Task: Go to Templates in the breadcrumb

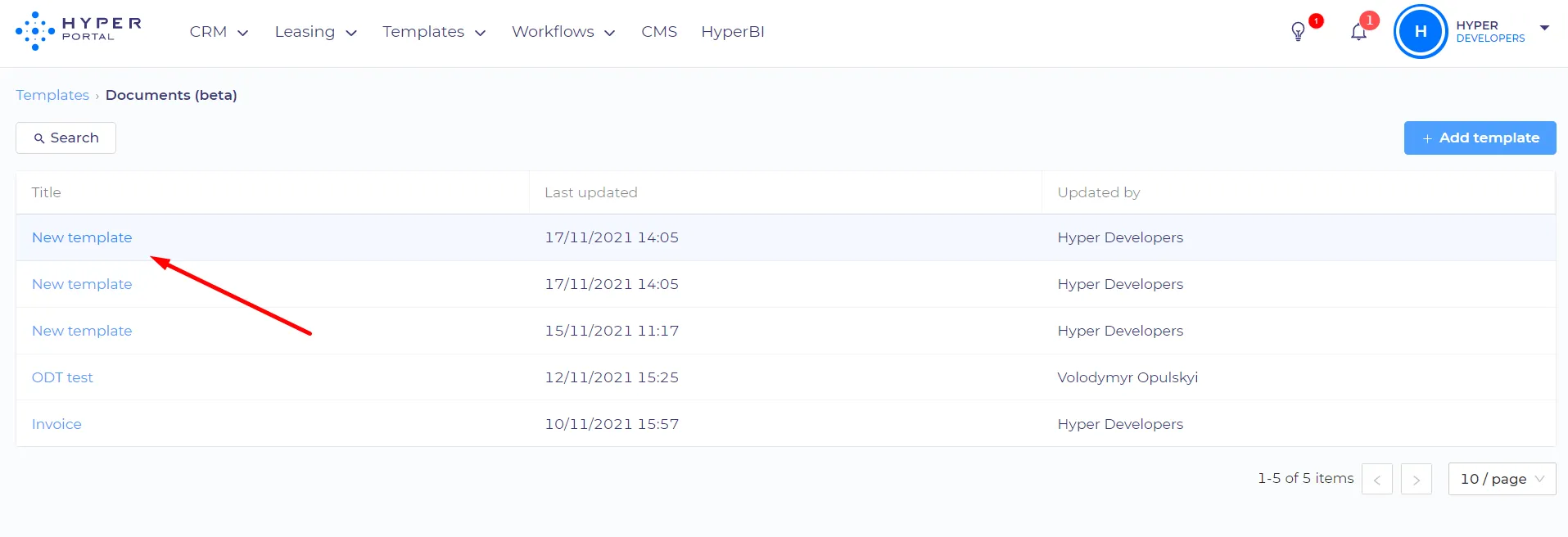Action: tap(52, 95)
